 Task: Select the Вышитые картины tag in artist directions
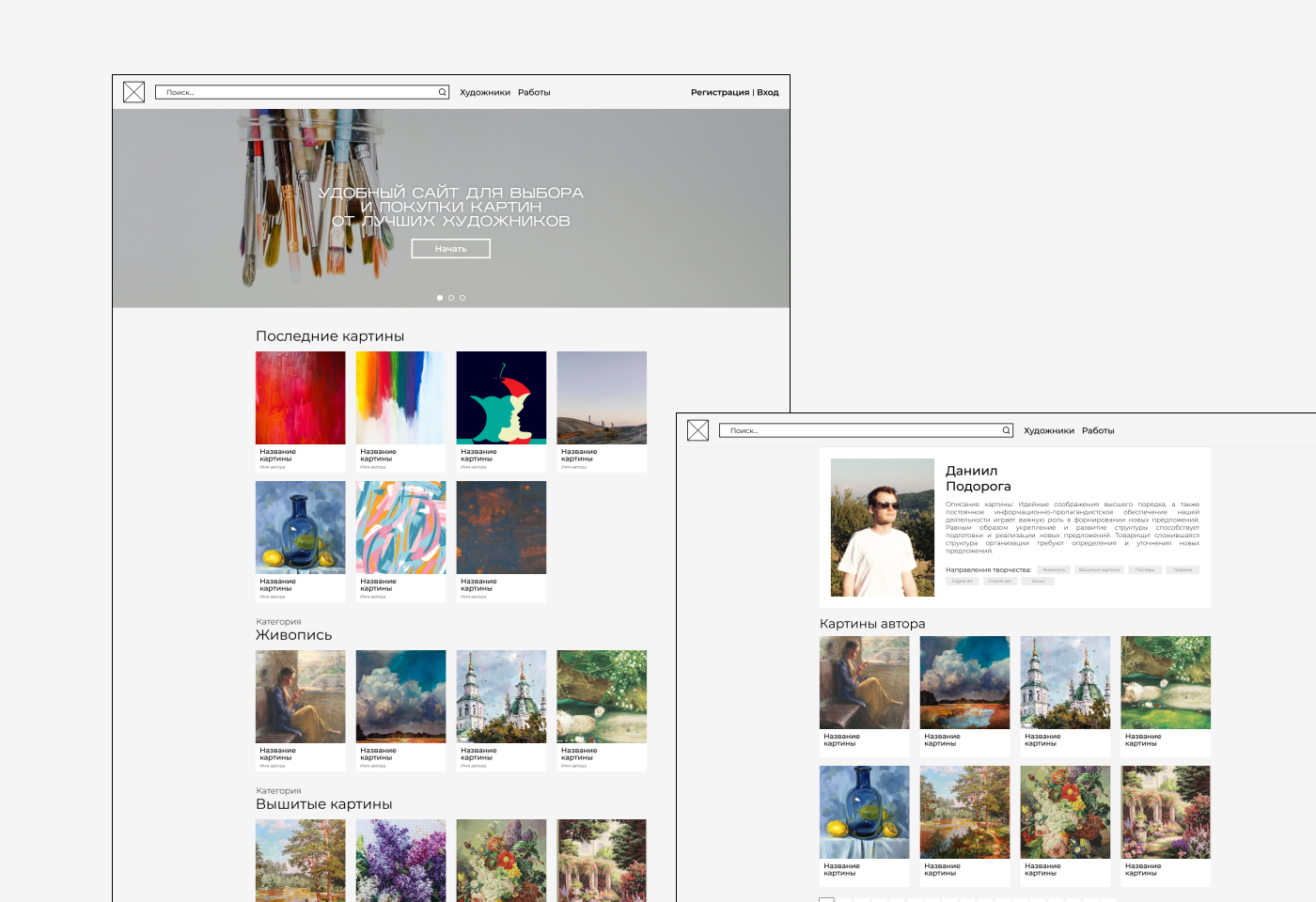click(1099, 569)
